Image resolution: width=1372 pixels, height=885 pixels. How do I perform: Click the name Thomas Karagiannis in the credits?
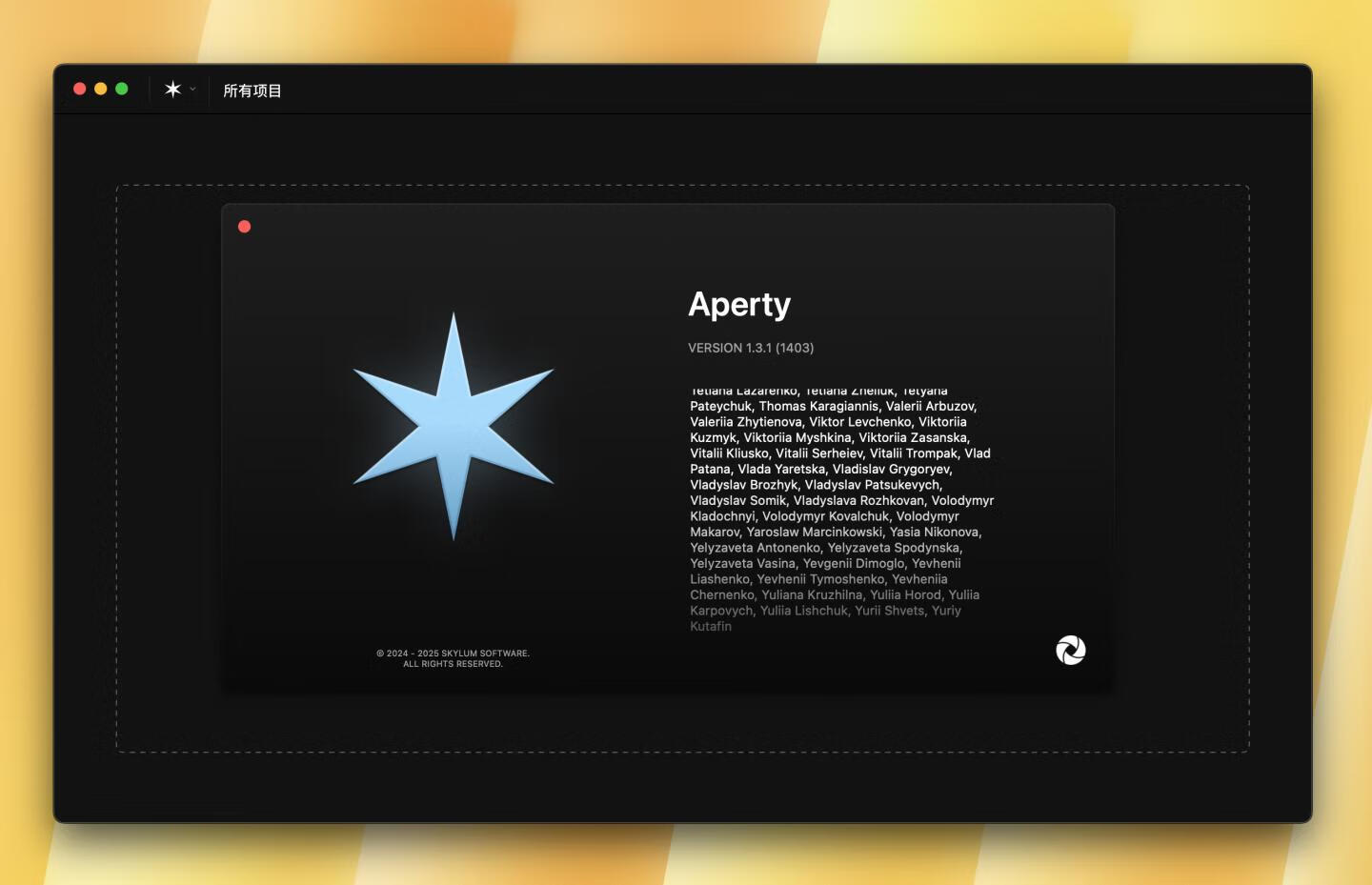818,406
